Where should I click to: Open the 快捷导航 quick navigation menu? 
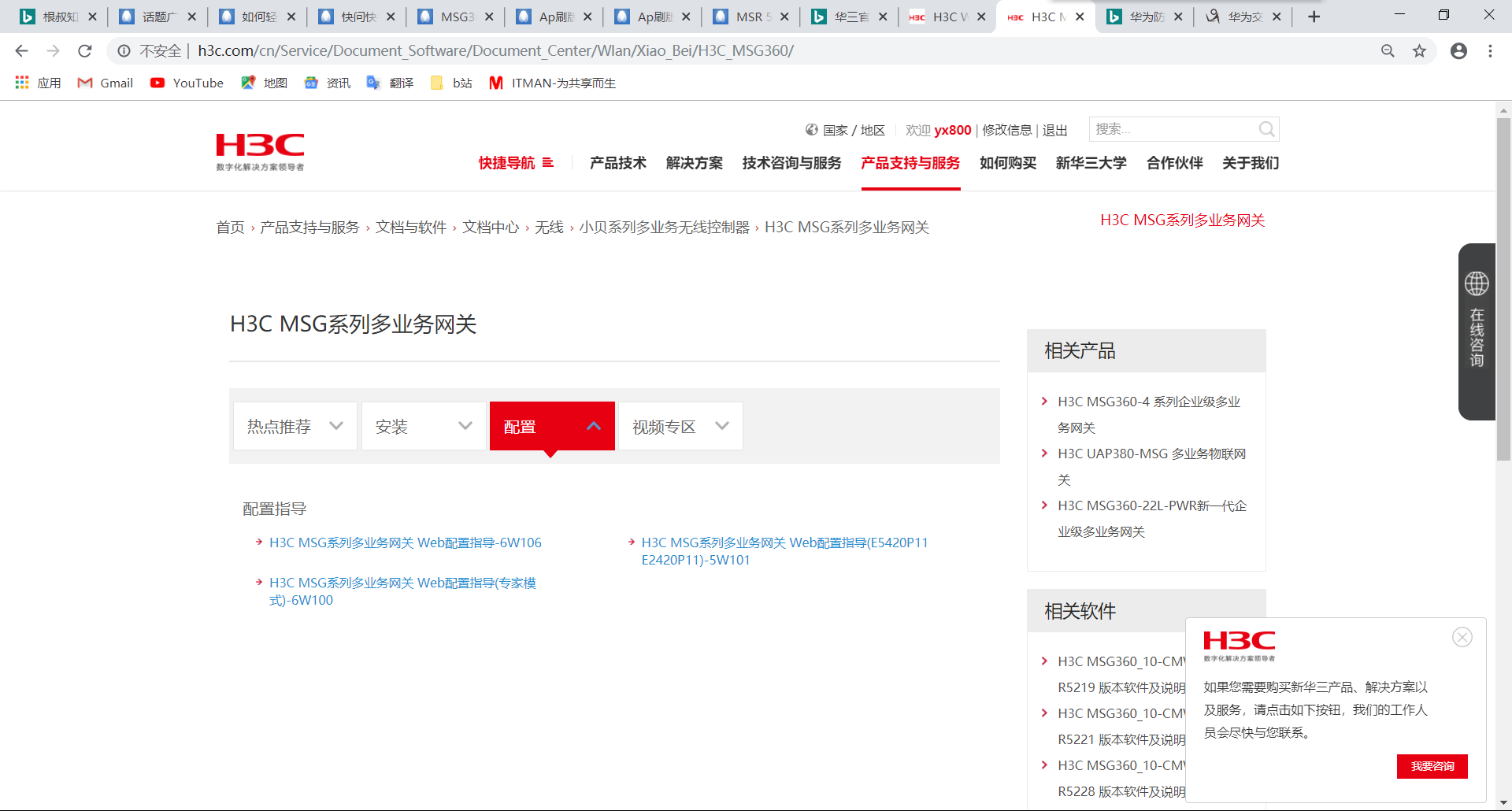(x=516, y=163)
